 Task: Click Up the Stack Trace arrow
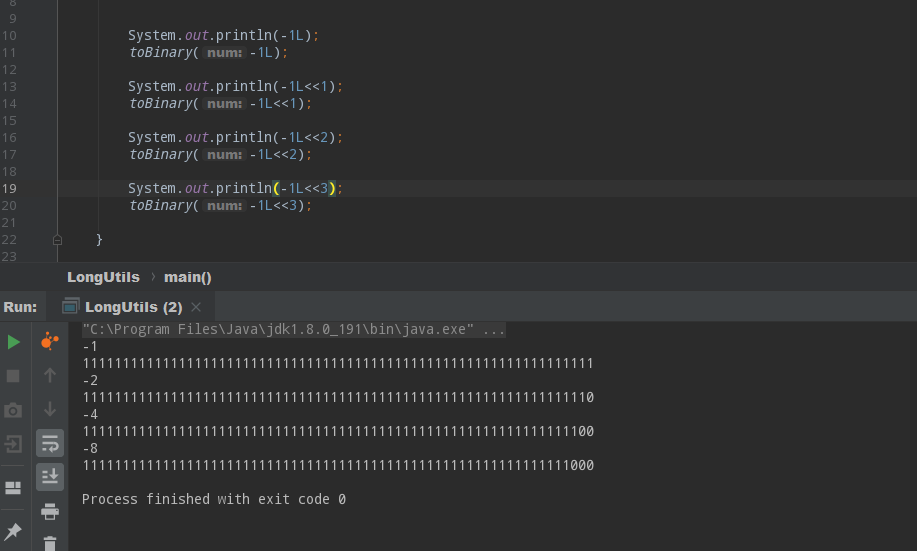click(49, 376)
